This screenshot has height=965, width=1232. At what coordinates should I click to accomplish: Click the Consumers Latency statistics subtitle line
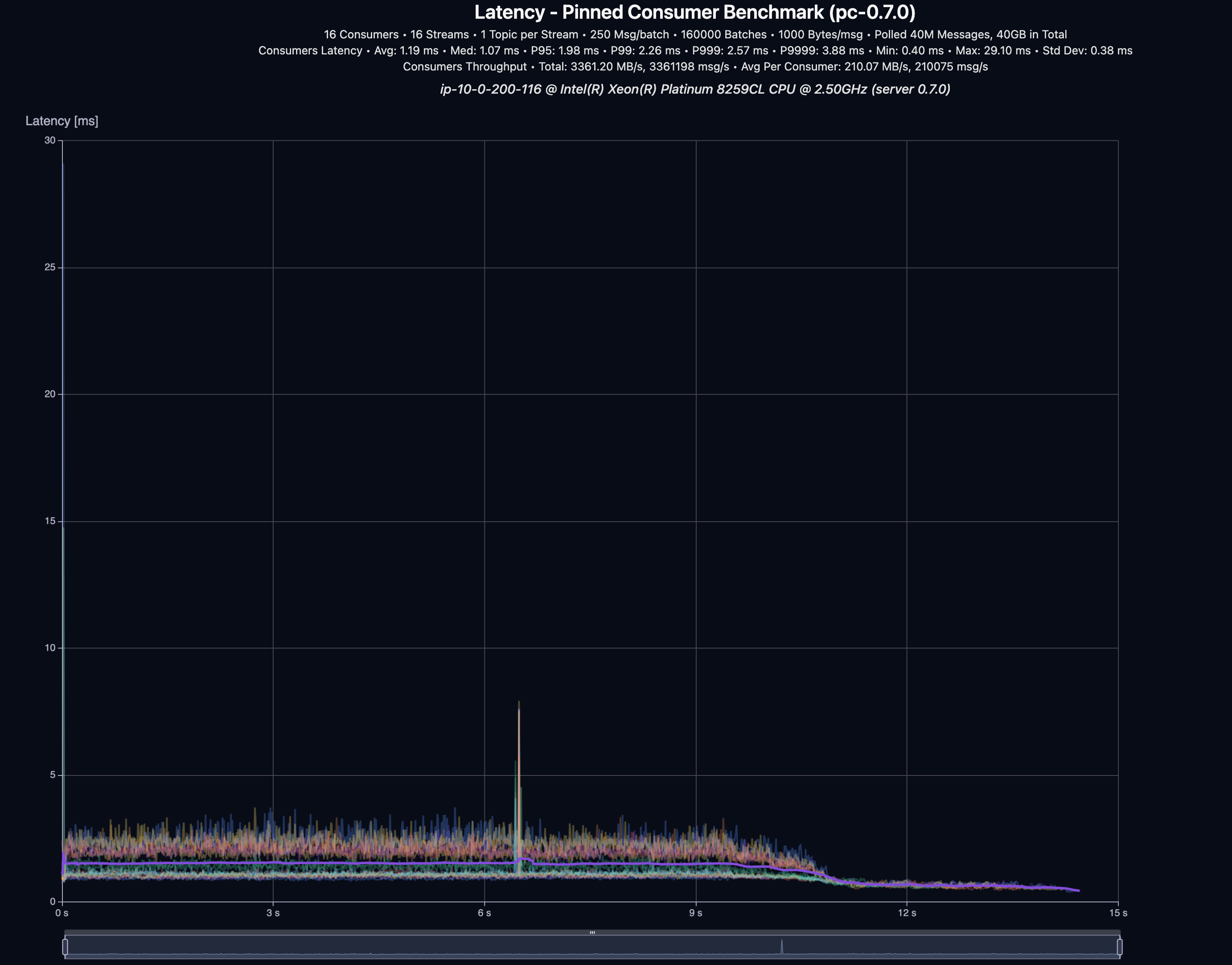[695, 50]
